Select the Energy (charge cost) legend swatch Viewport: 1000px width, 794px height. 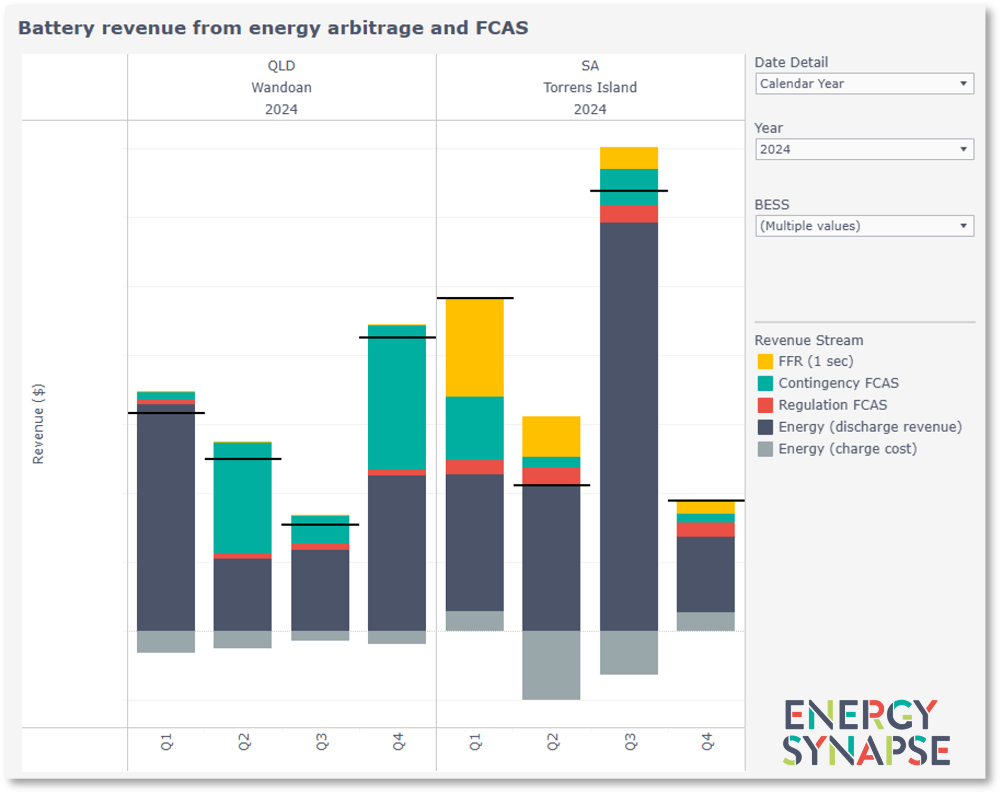click(765, 448)
